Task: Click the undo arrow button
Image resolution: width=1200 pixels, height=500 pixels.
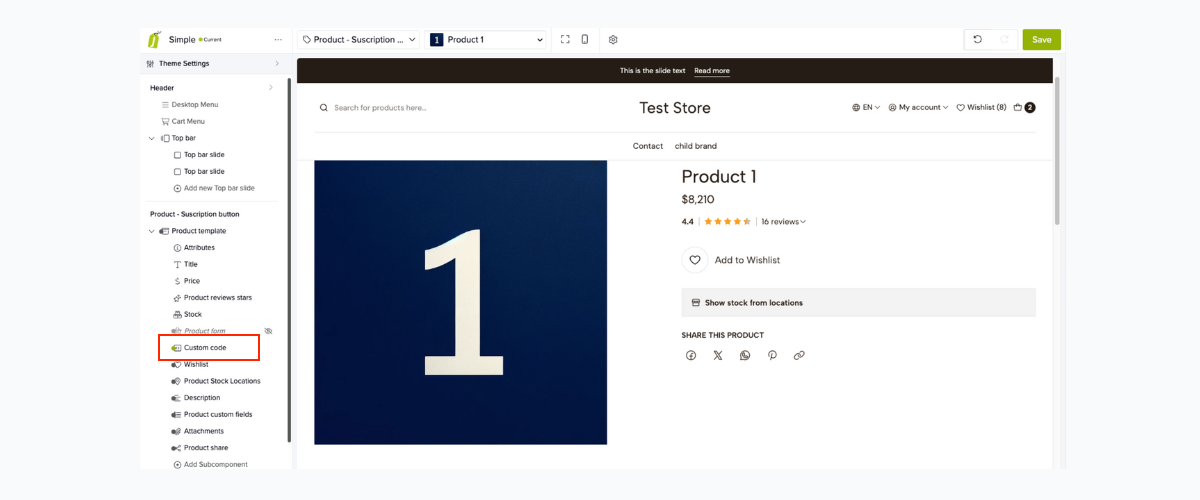Action: (978, 40)
